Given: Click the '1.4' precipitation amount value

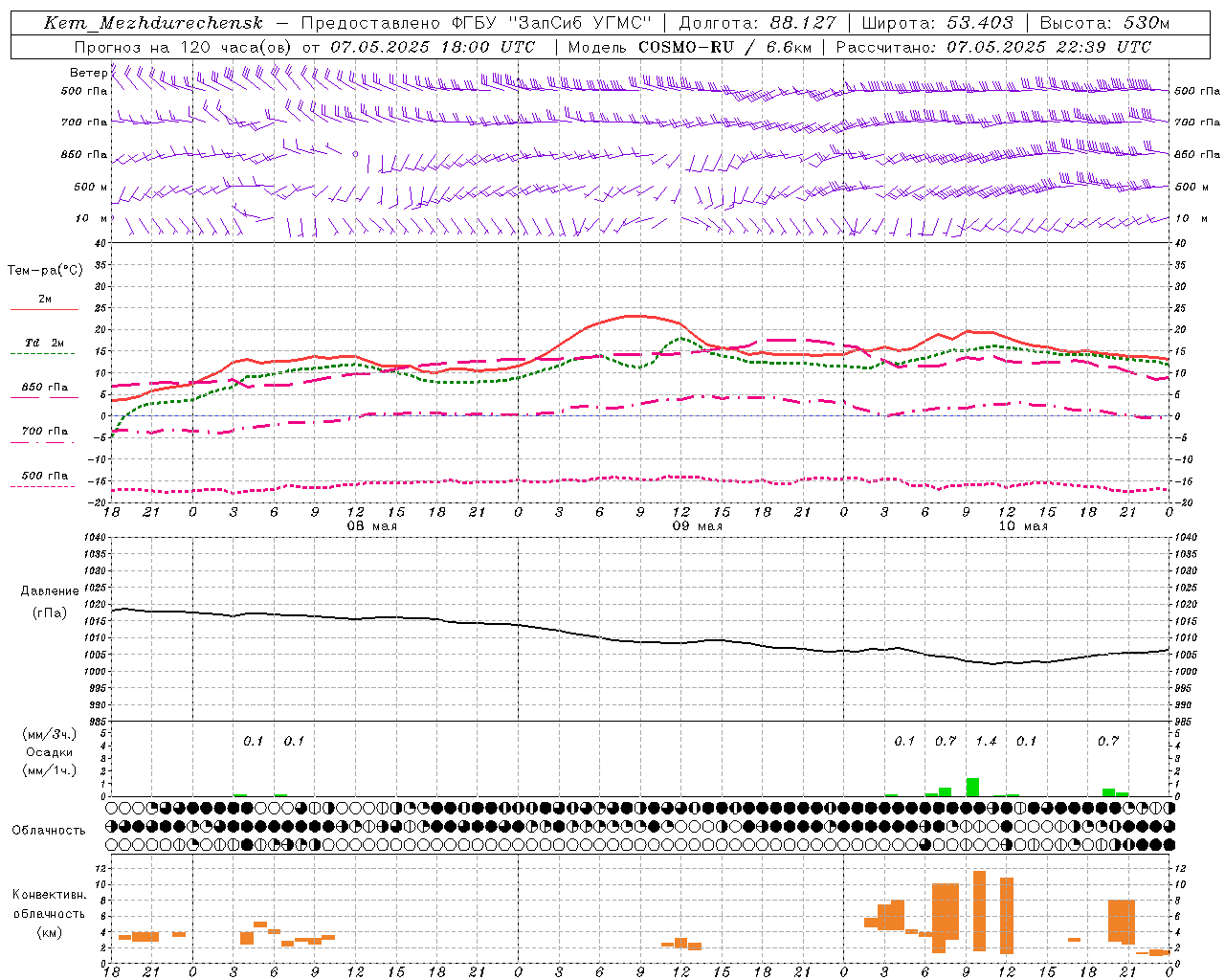Looking at the screenshot, I should [986, 742].
